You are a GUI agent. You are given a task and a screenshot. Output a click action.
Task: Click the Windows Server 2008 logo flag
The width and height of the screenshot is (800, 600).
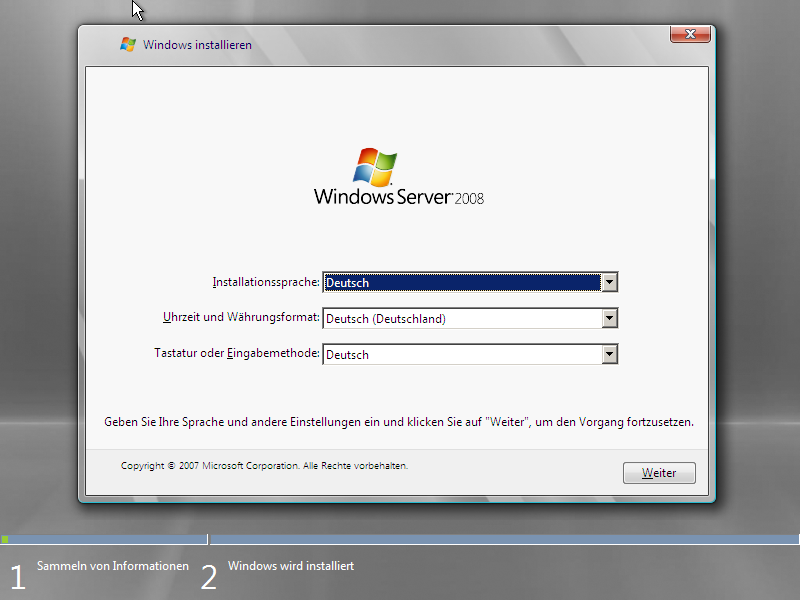click(375, 166)
